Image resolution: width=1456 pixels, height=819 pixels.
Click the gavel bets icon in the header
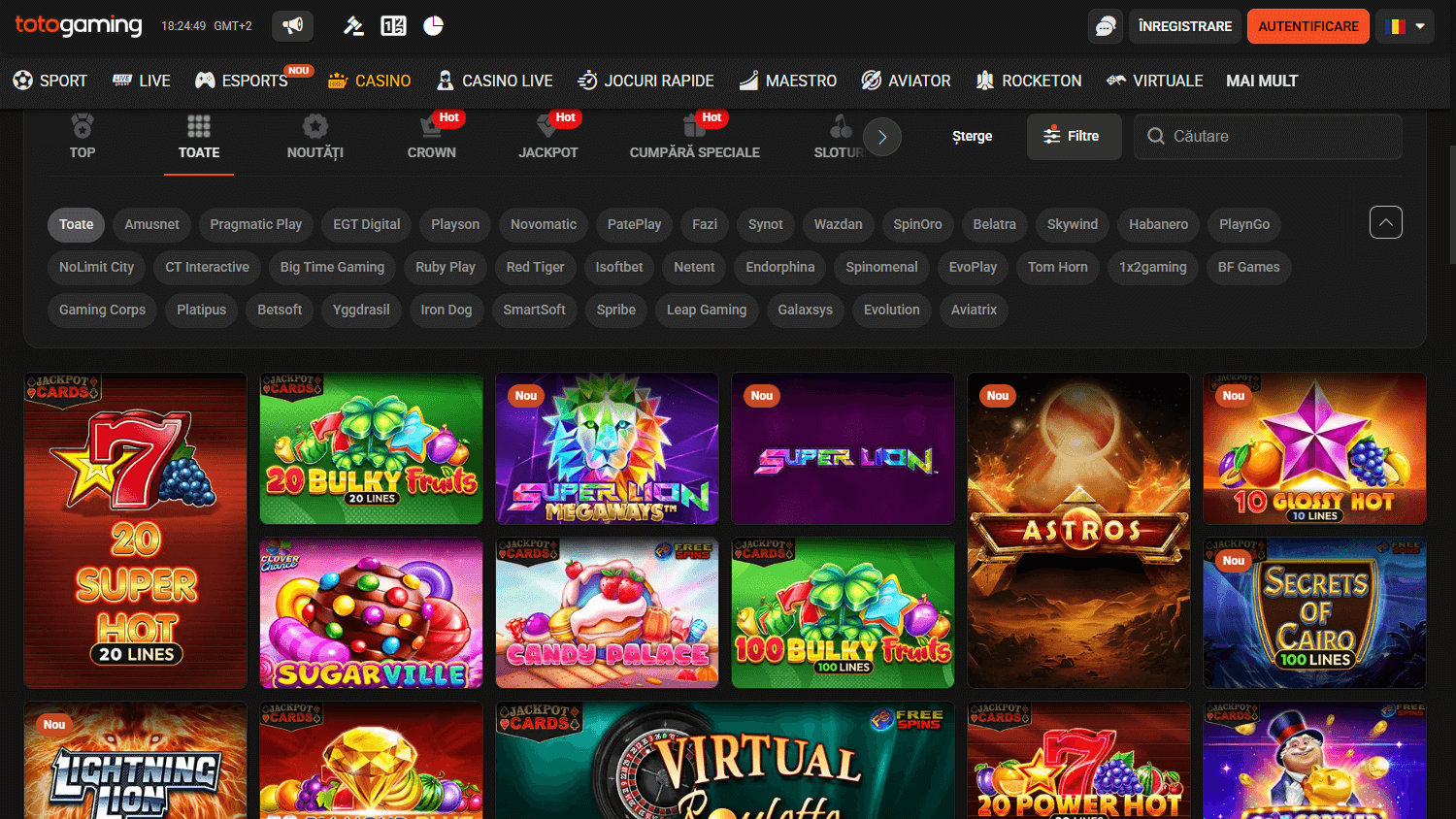354,25
